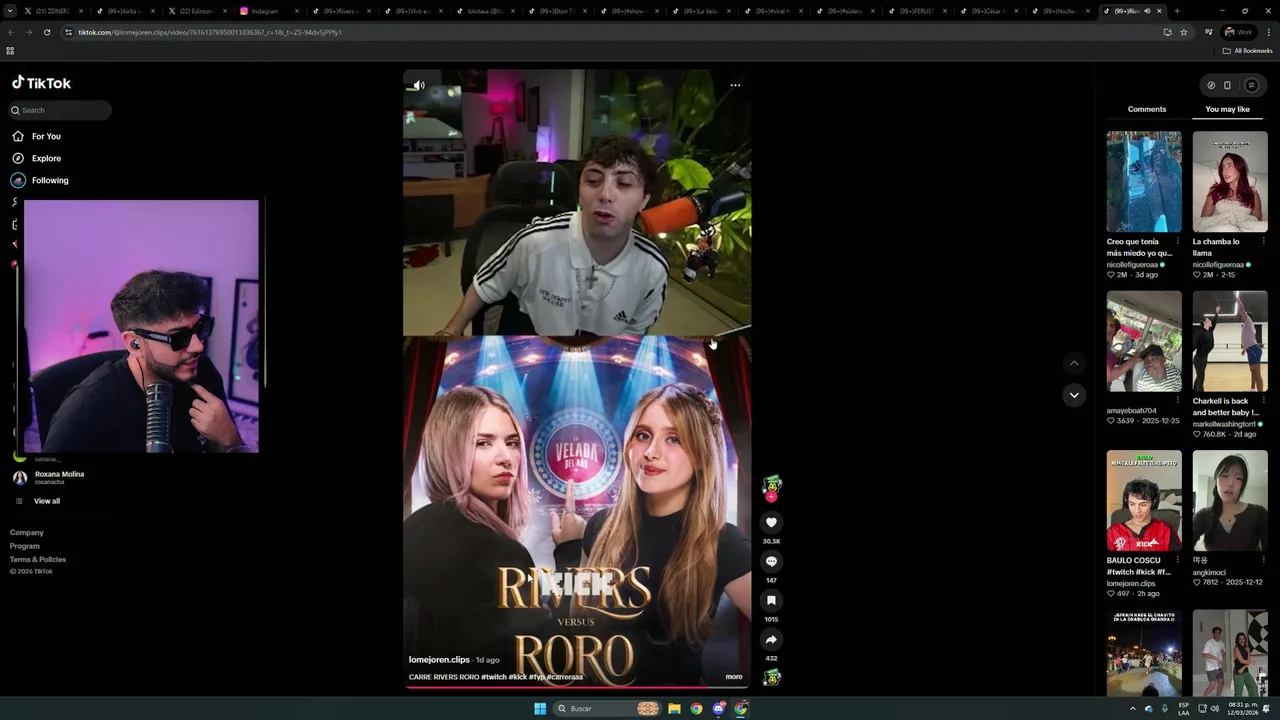Click the nicollefigueroaa username under first card
This screenshot has width=1280, height=720.
tap(1132, 264)
